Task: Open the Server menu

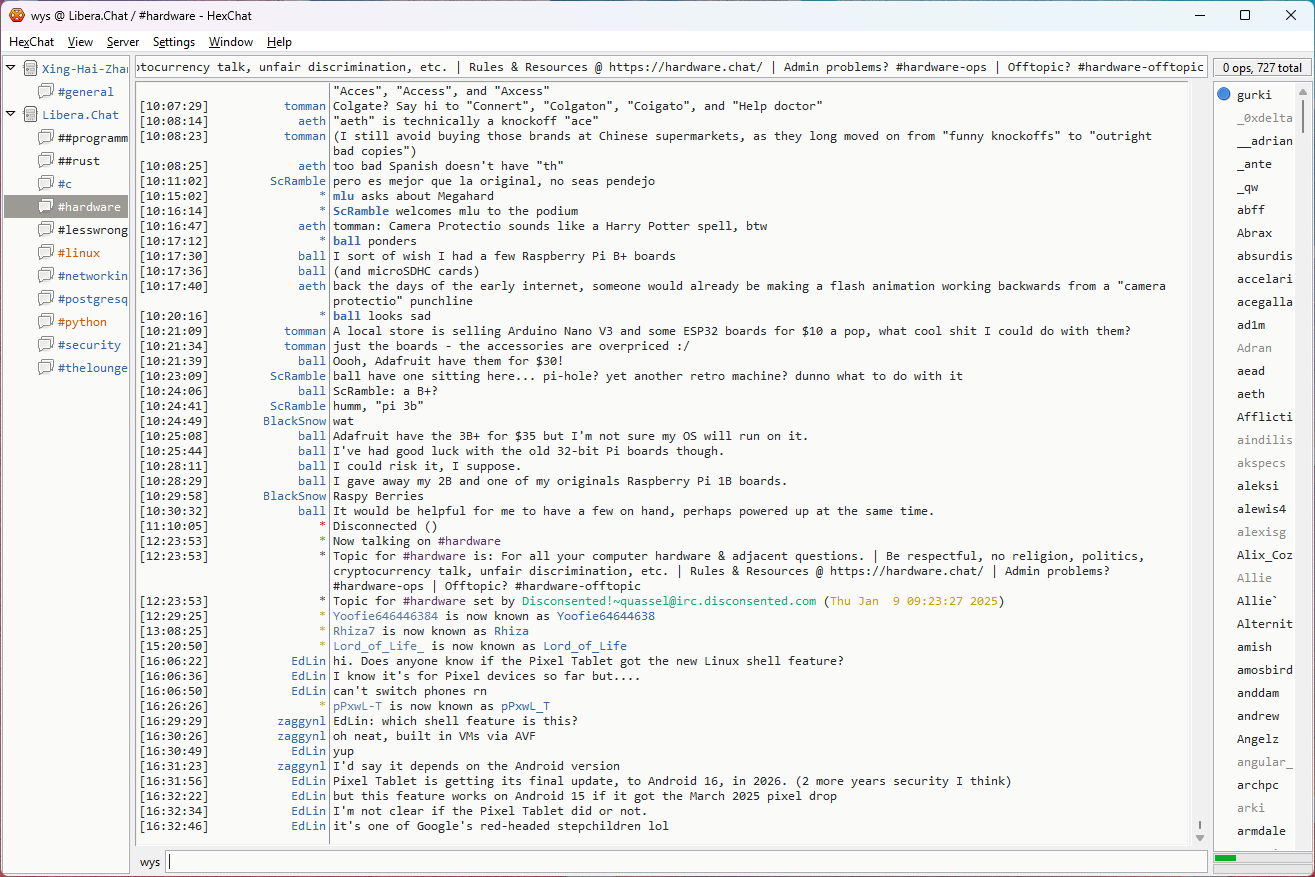Action: (123, 42)
